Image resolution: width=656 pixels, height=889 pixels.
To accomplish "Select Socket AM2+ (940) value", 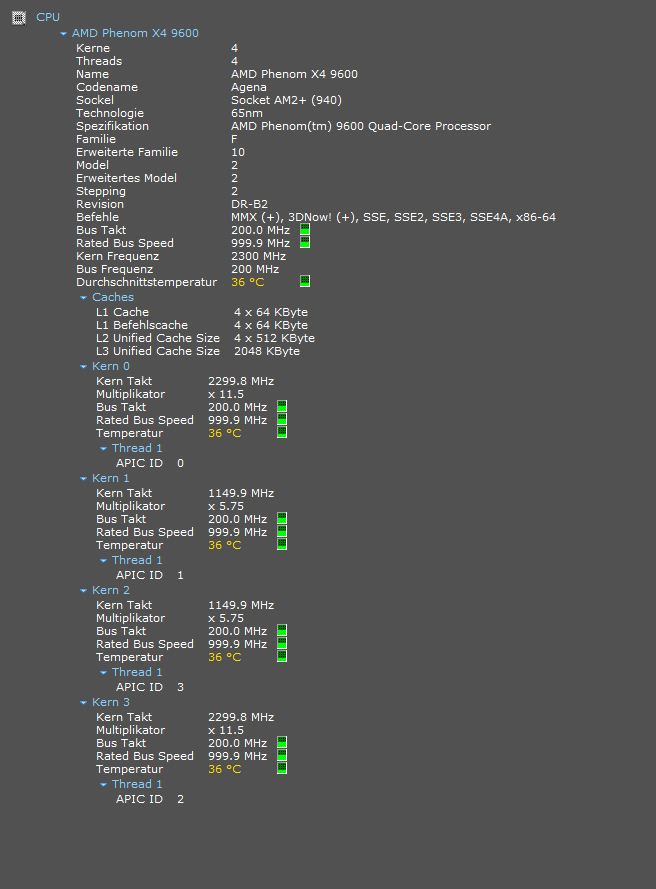I will (286, 100).
